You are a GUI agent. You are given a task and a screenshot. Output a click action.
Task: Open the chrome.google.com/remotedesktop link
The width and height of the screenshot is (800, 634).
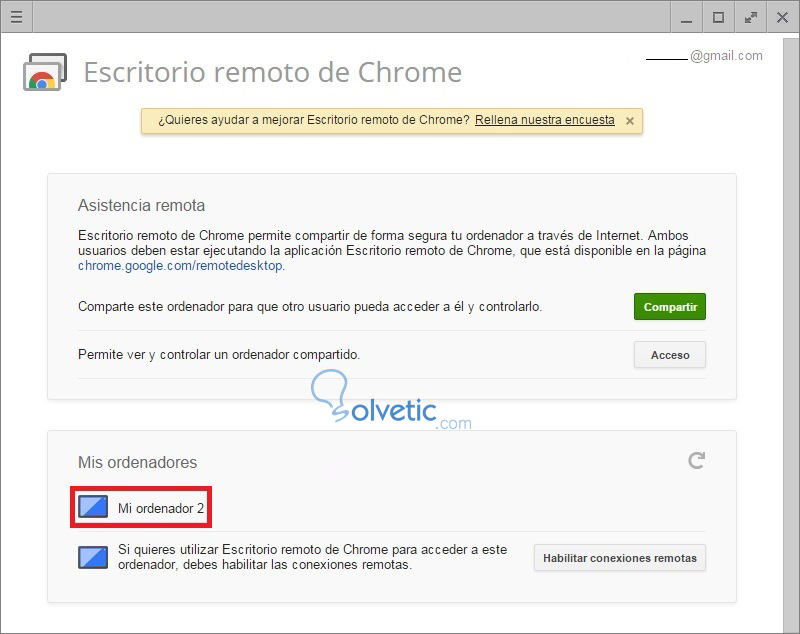click(180, 266)
